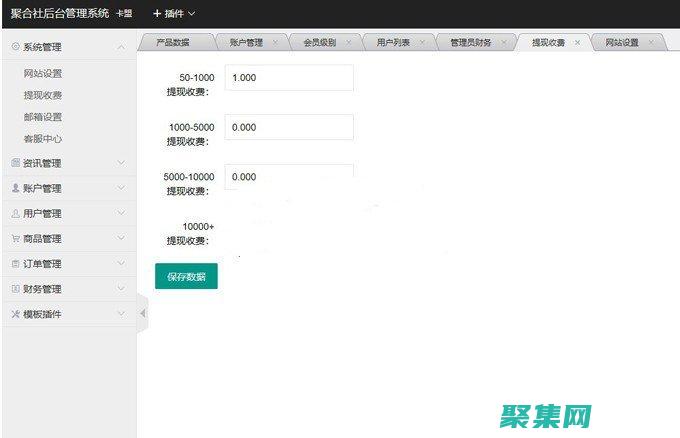Click the 插件 menu in header
Viewport: 680px width, 438px height.
(174, 13)
